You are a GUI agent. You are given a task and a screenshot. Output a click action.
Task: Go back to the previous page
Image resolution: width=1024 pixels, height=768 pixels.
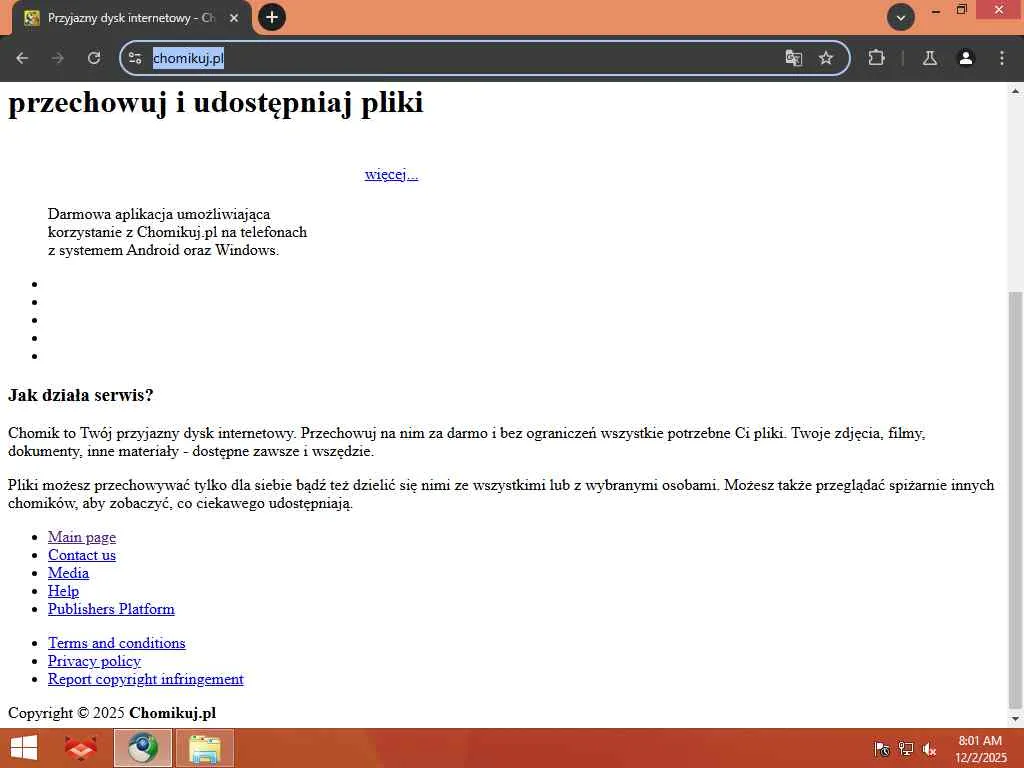pos(22,58)
